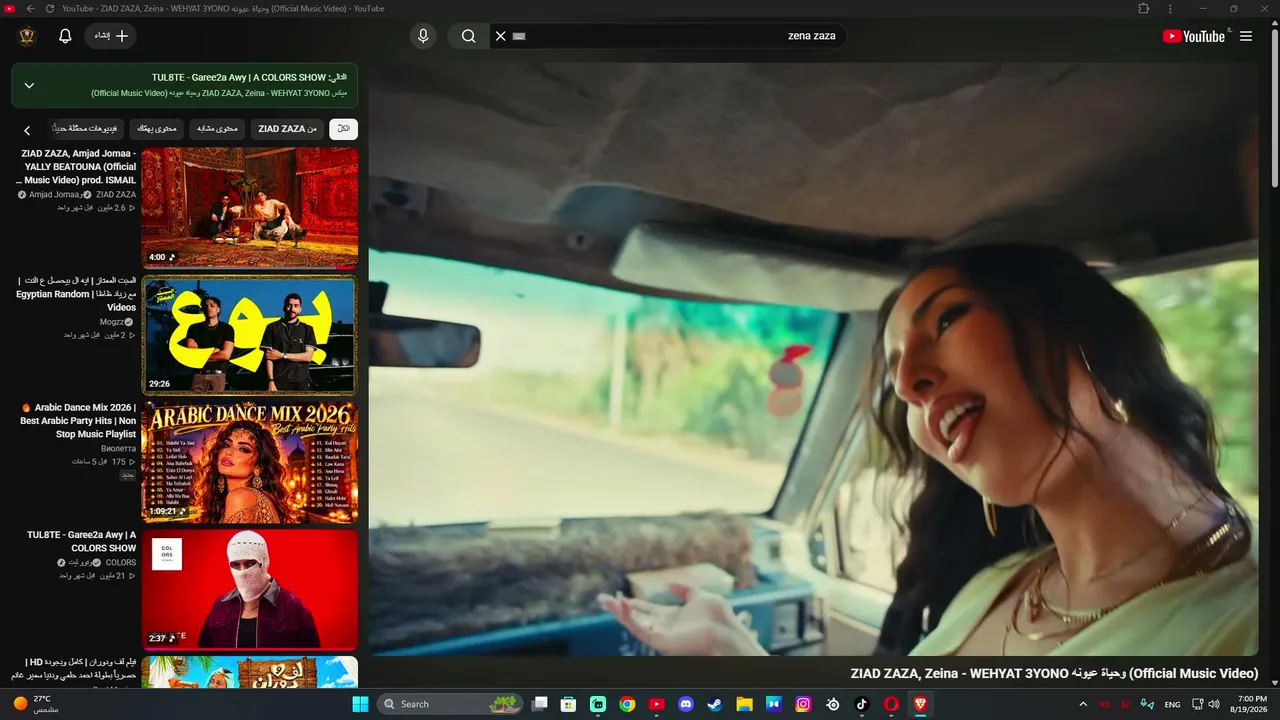Reload the page with refresh icon

pyautogui.click(x=50, y=9)
